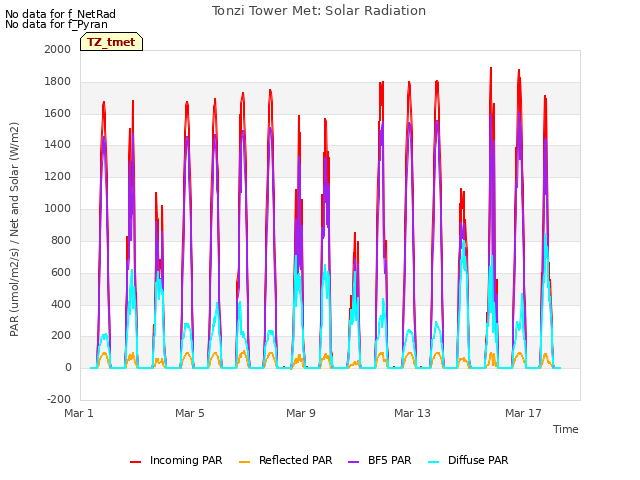
Task: Click the 400 y-axis tick label
Action: coord(61,304)
